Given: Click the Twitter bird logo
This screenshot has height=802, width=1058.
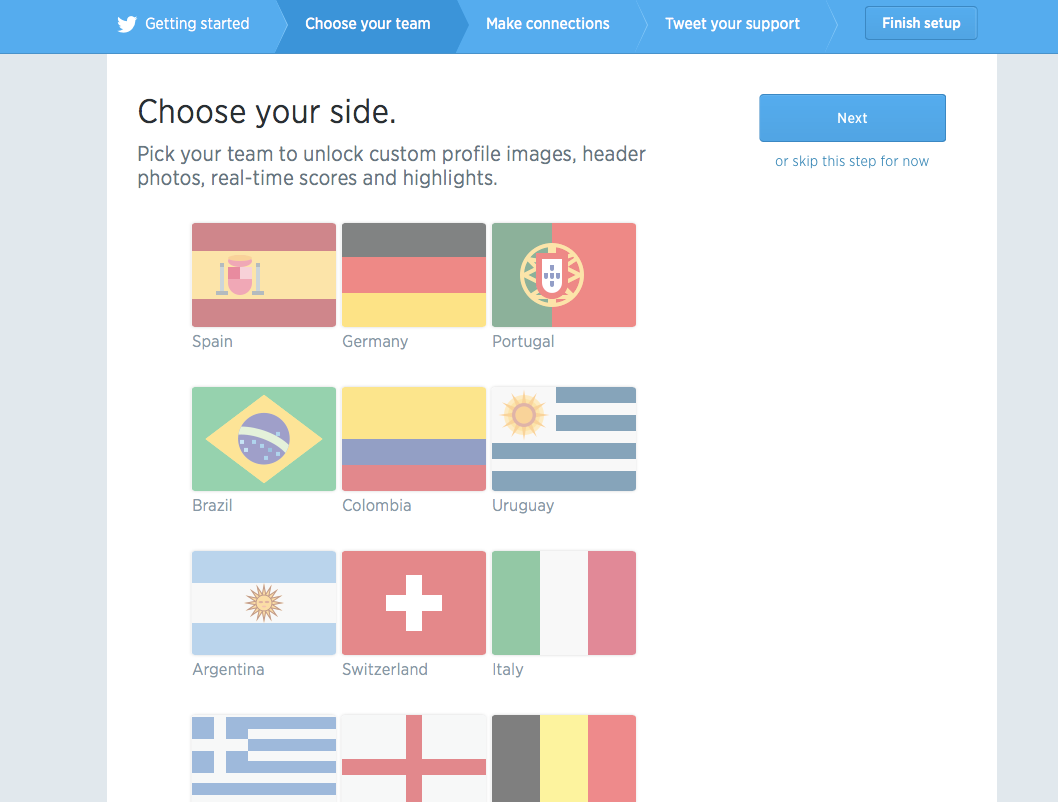Looking at the screenshot, I should pyautogui.click(x=127, y=24).
